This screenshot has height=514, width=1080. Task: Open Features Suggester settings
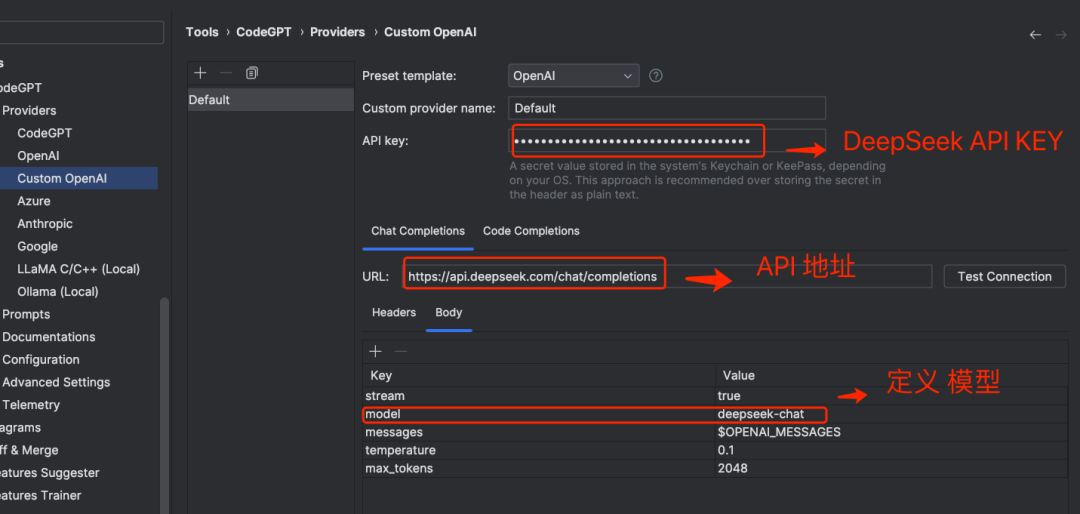pyautogui.click(x=49, y=473)
